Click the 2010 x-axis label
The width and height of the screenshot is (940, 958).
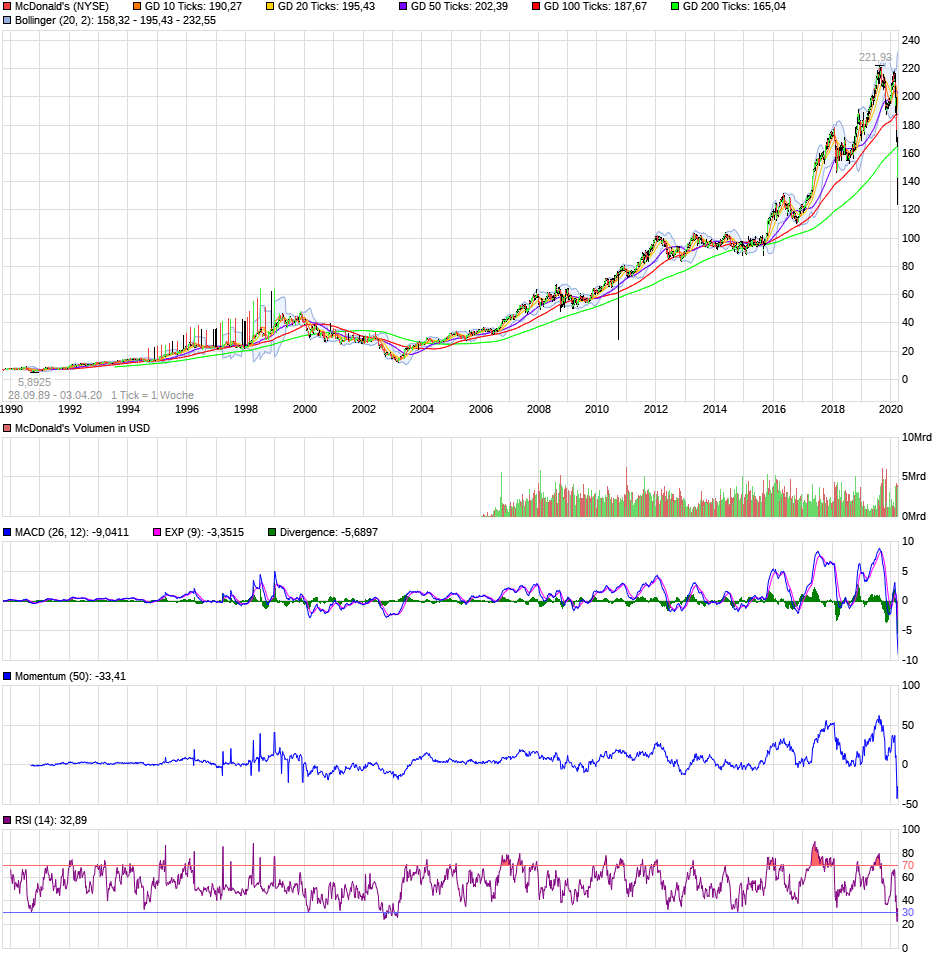[x=597, y=409]
